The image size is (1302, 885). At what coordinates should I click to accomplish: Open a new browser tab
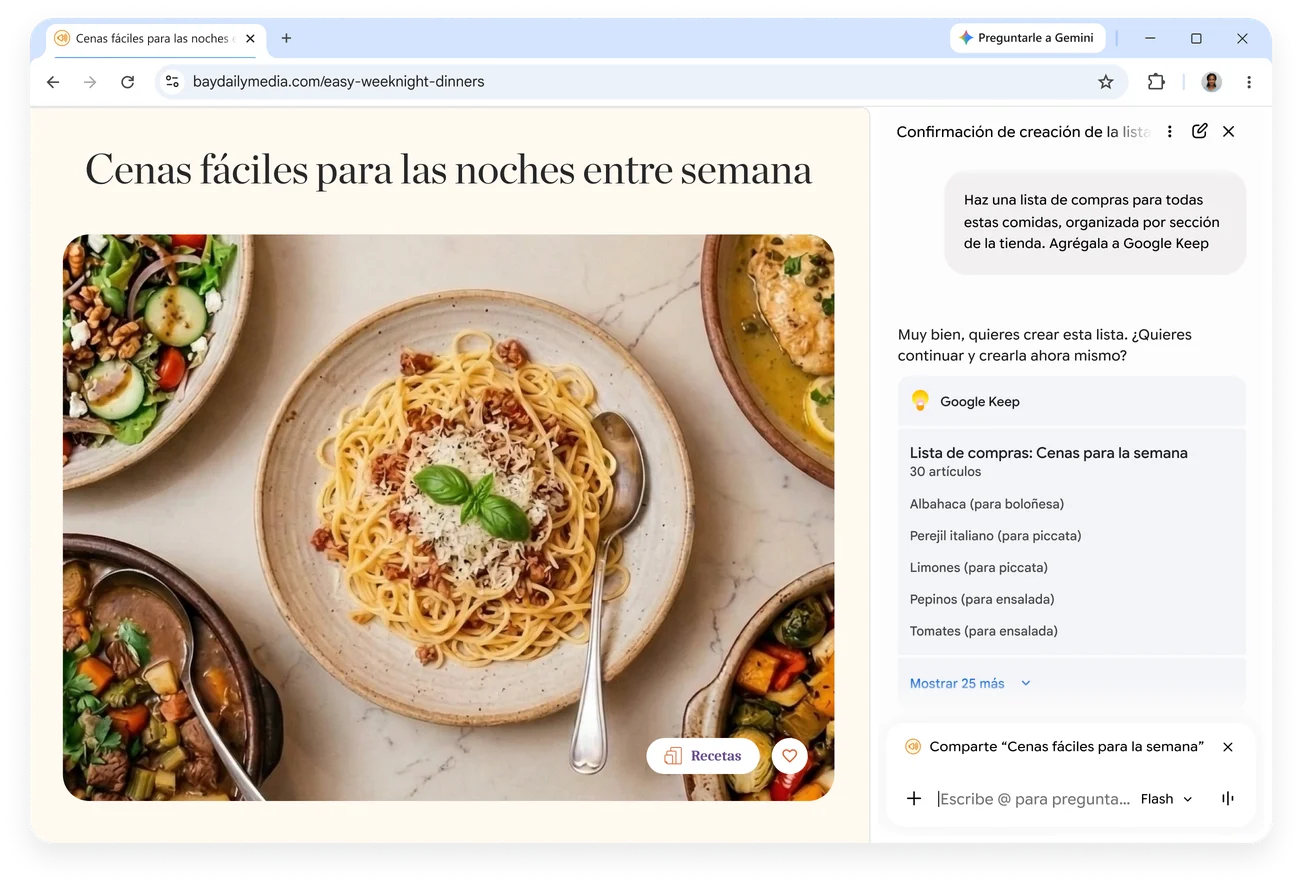click(x=286, y=38)
